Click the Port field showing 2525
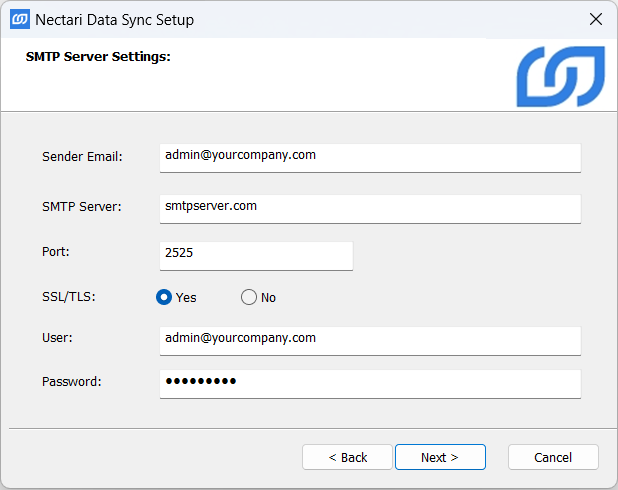 [x=256, y=255]
